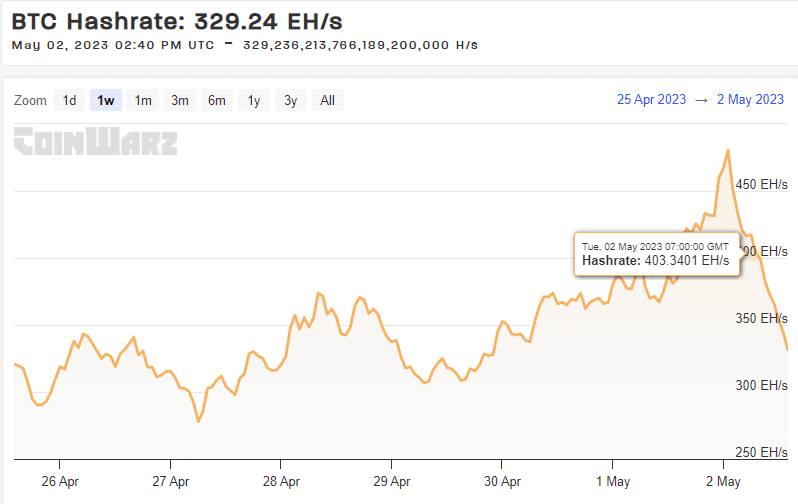This screenshot has width=798, height=504.
Task: Click the 26 Apr axis label
Action: (60, 481)
